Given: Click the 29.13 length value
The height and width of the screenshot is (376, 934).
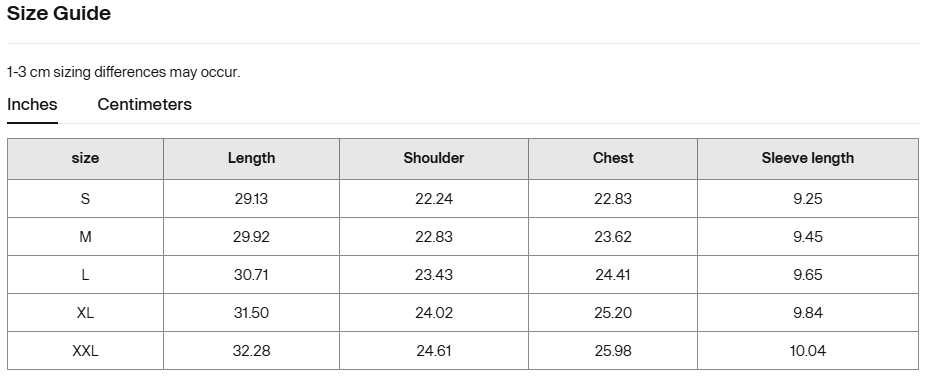Looking at the screenshot, I should point(251,198).
